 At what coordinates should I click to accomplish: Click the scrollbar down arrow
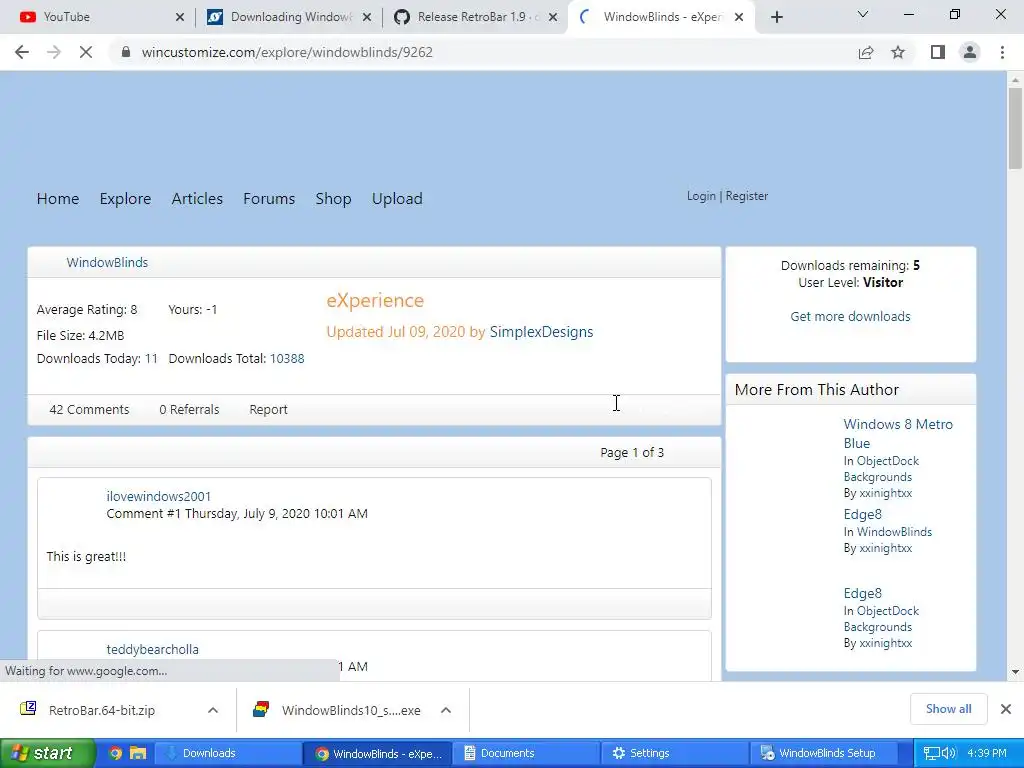coord(1015,671)
